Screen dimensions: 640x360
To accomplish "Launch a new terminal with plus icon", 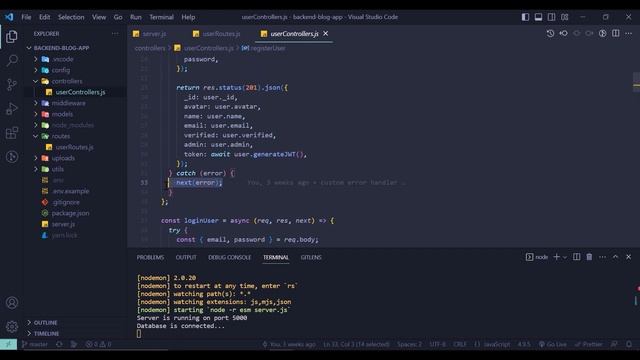I will pos(556,257).
